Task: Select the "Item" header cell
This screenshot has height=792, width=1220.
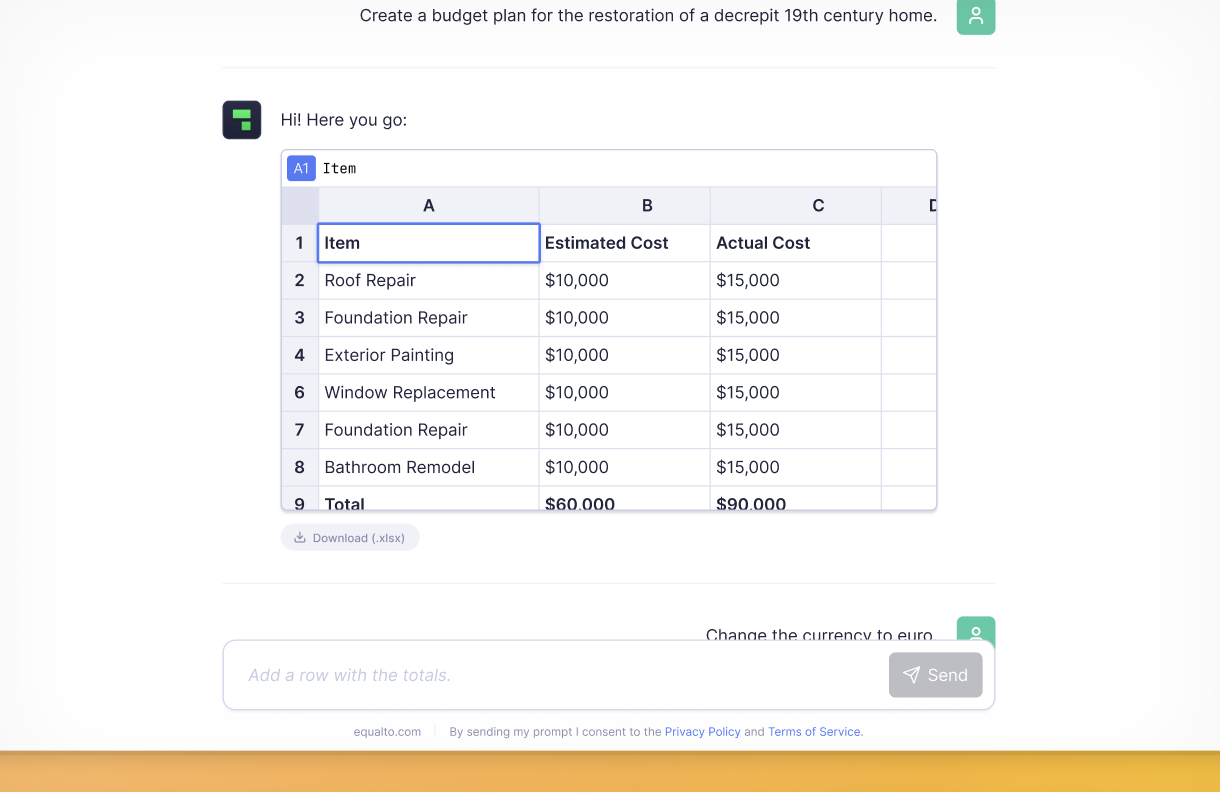Action: tap(429, 243)
